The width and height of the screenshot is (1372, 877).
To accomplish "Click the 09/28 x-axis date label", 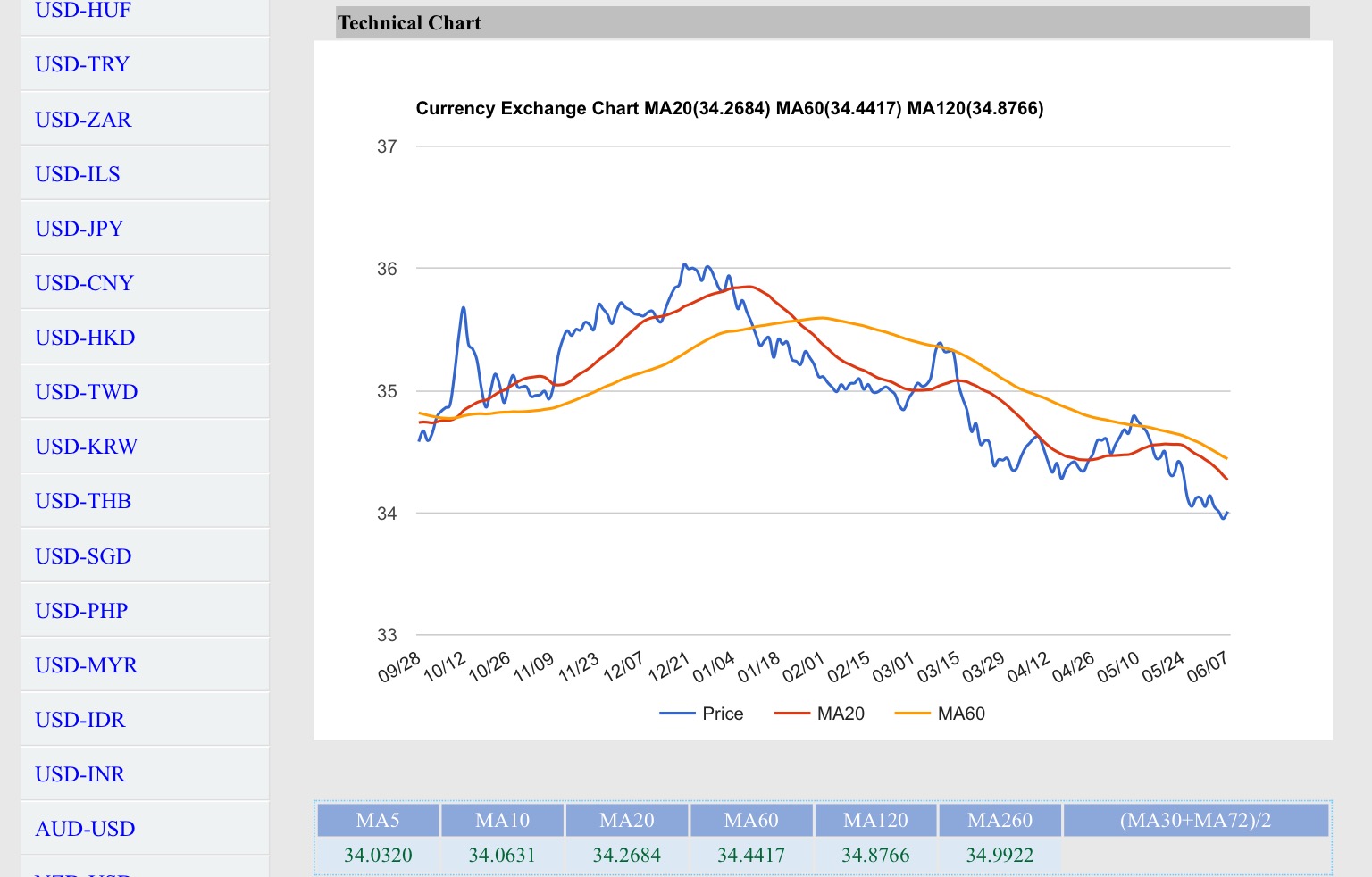I will coord(399,667).
